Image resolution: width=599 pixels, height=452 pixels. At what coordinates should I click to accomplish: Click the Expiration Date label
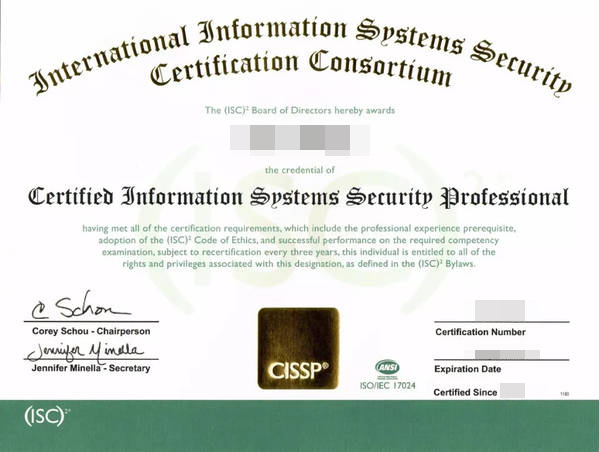click(468, 369)
